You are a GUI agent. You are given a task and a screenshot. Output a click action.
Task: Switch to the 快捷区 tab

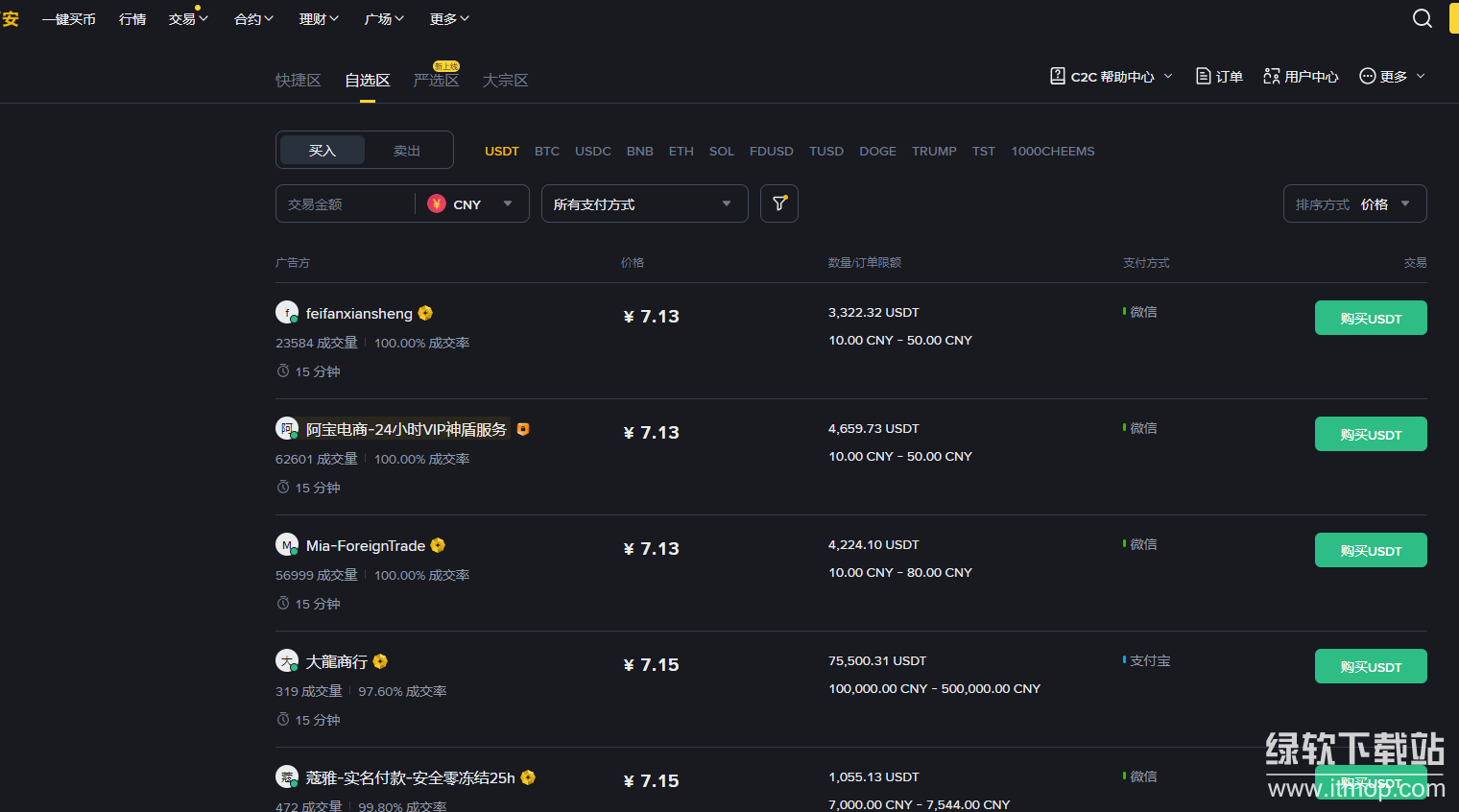click(298, 81)
